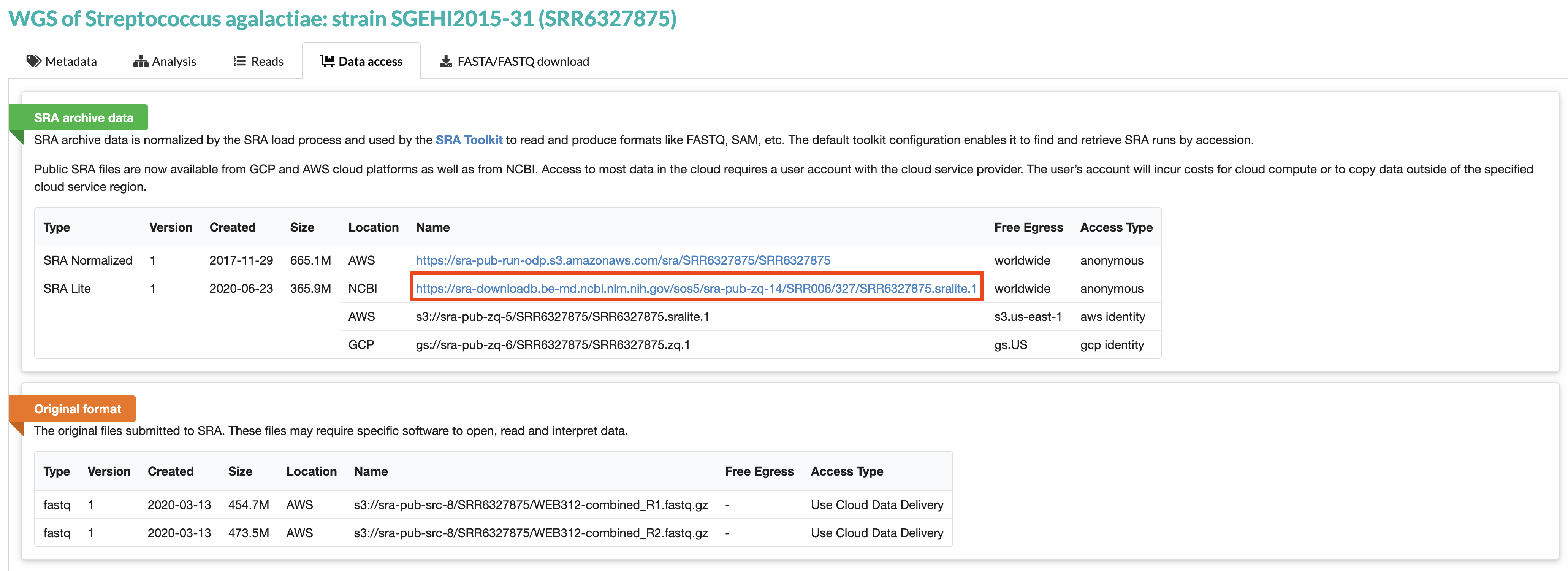The width and height of the screenshot is (1568, 571).
Task: Click the Original format orange label
Action: [77, 409]
